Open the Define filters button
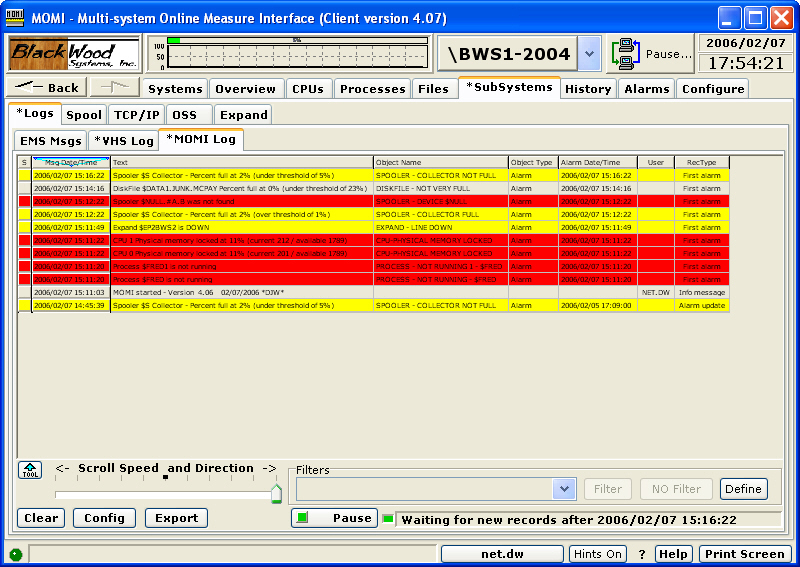 click(x=743, y=489)
